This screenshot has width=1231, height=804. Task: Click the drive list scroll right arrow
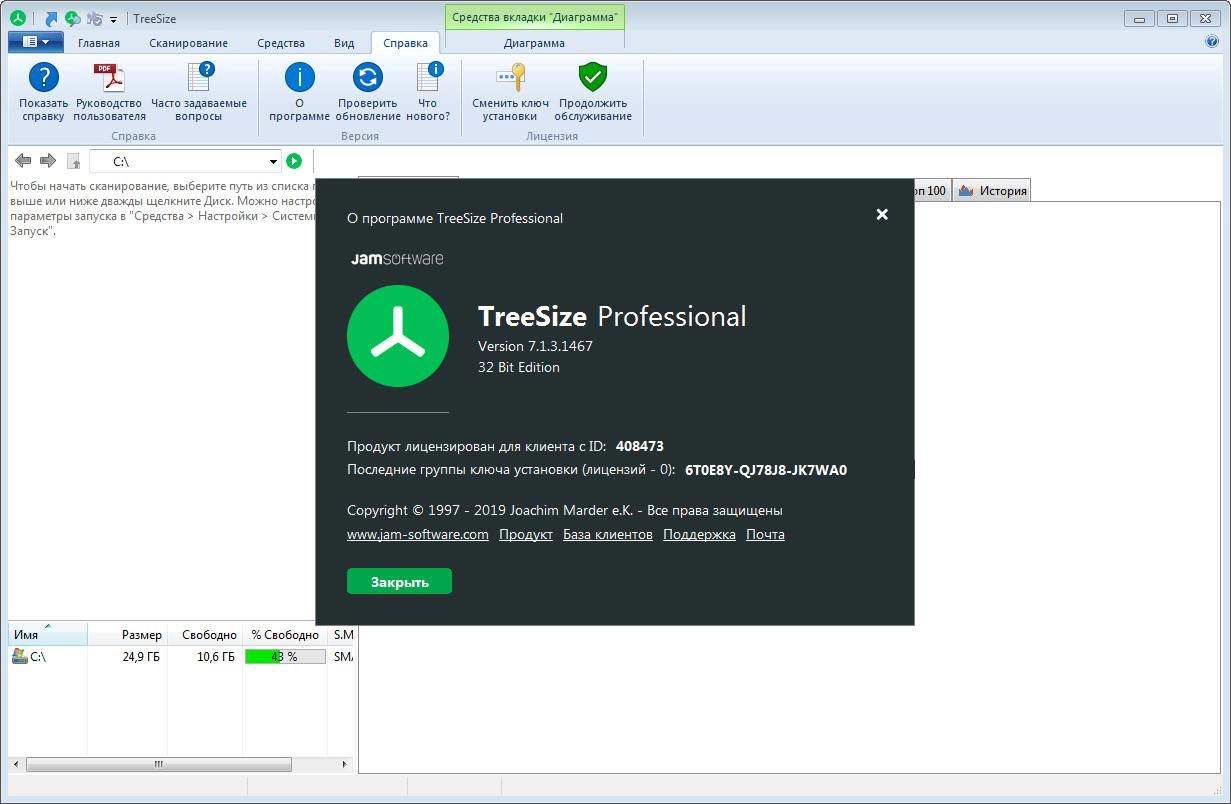pos(346,764)
